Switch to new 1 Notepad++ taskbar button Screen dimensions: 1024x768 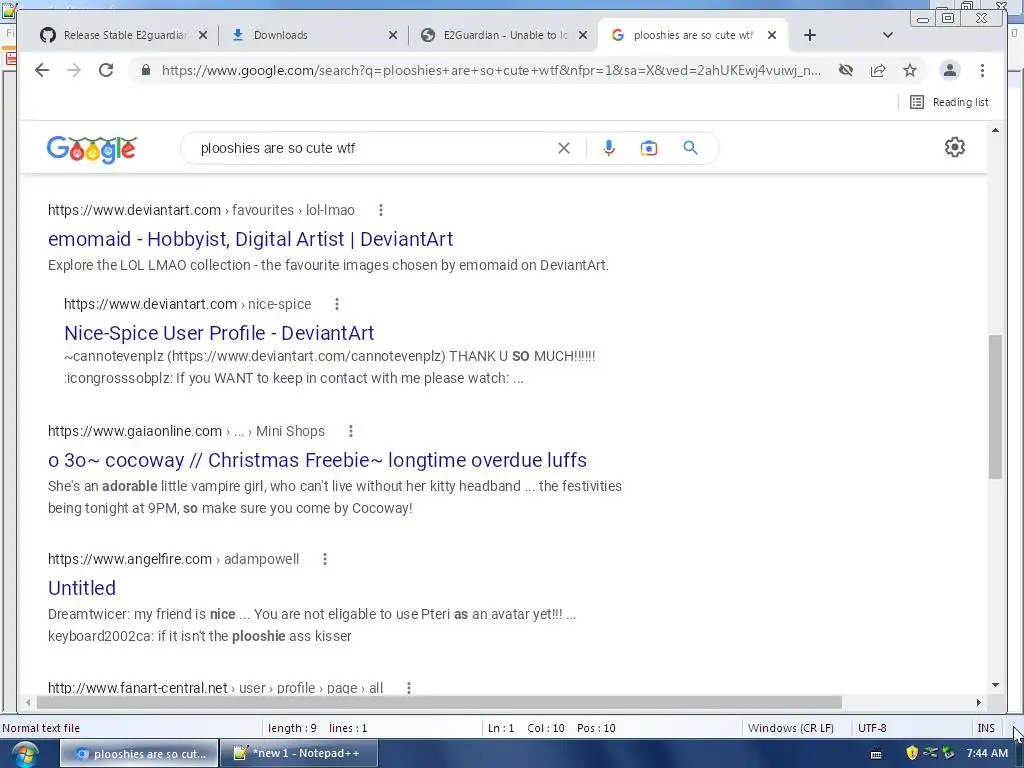[298, 754]
